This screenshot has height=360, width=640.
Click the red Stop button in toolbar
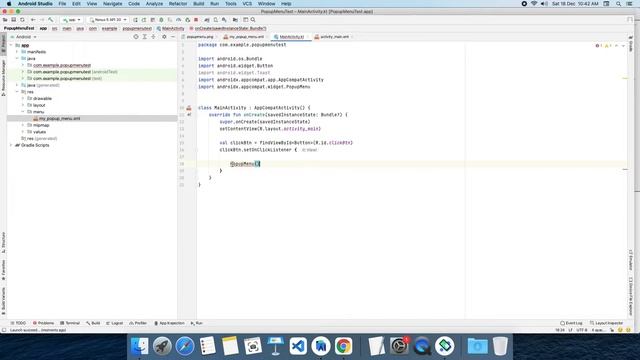point(196,20)
